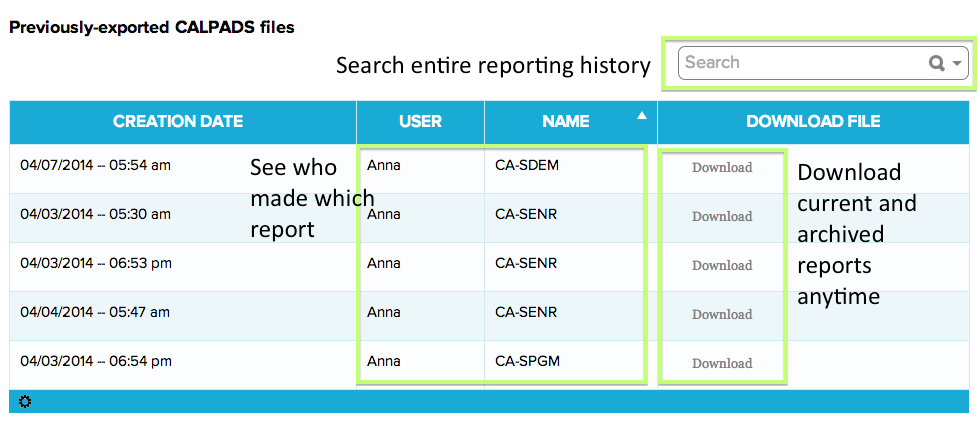Sort by the User column header
This screenshot has height=422, width=978.
[x=420, y=121]
